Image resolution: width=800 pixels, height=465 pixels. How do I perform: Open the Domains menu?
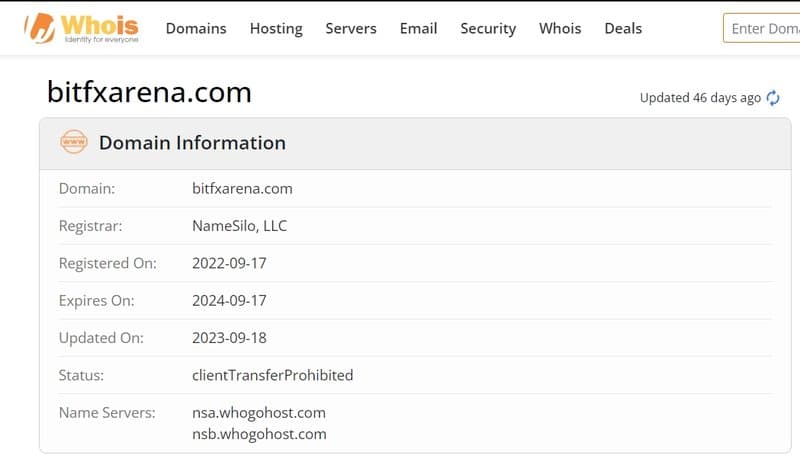196,29
